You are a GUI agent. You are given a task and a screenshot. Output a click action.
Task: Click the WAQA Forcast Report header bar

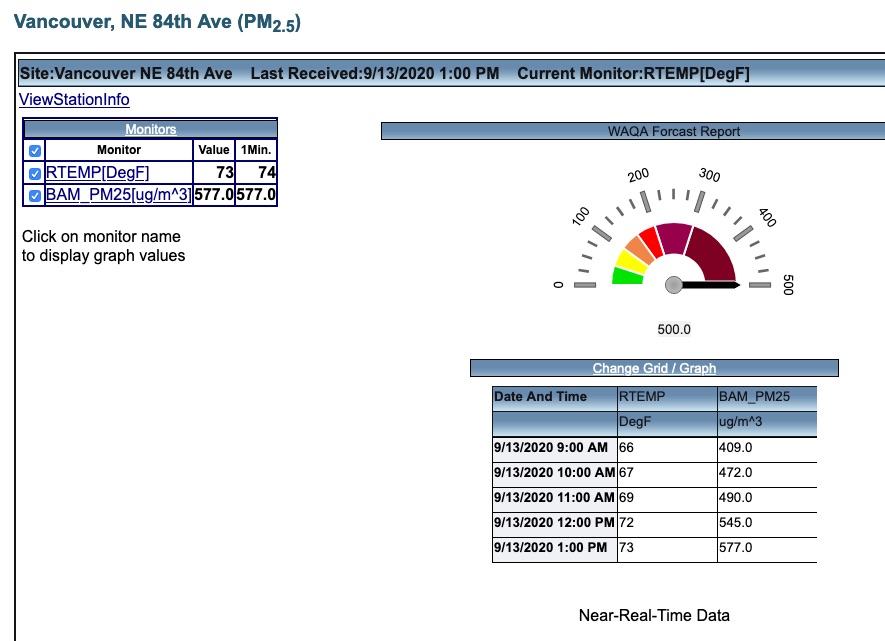pos(633,131)
